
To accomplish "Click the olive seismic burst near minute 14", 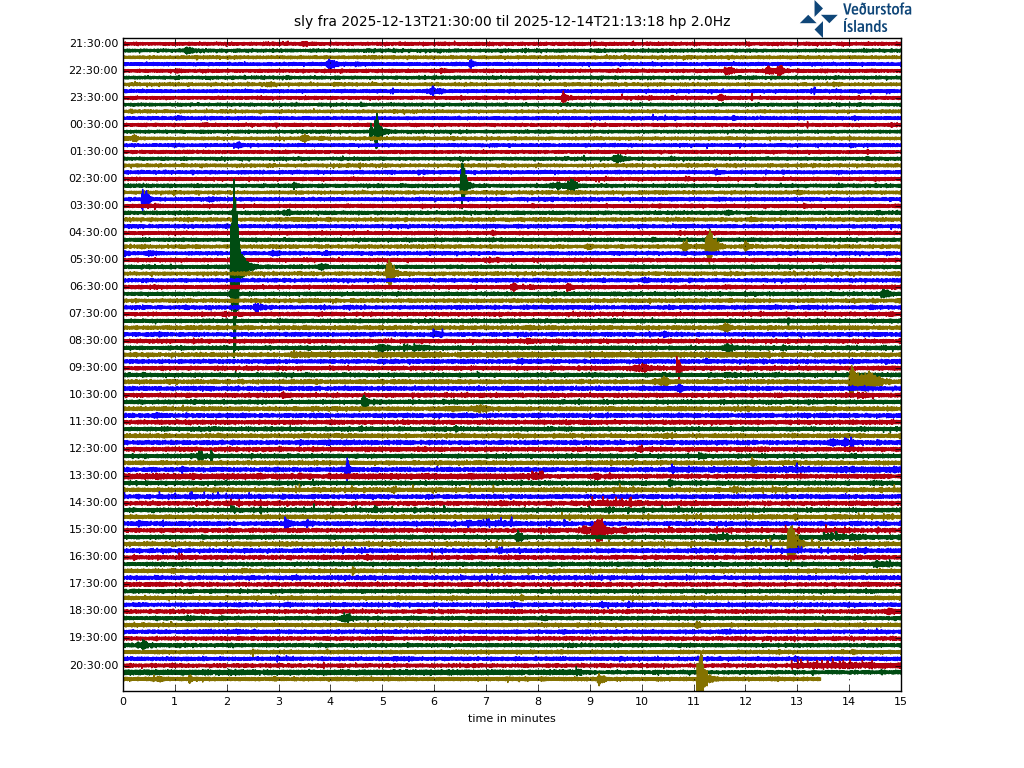I will click(862, 379).
